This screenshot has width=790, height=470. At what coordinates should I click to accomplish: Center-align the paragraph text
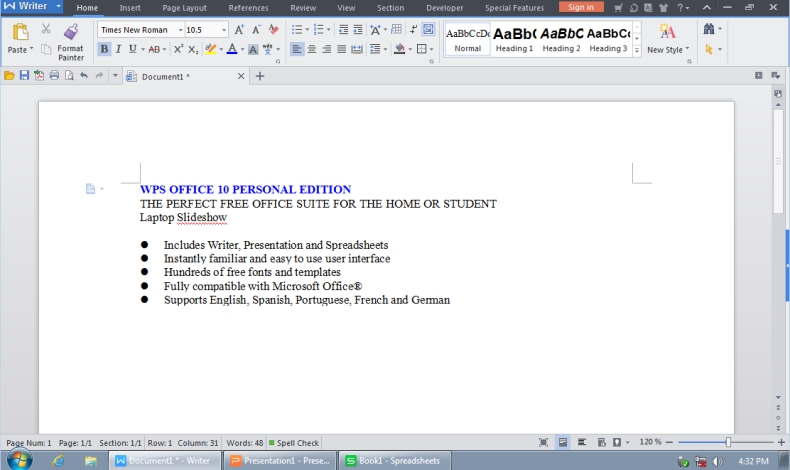pyautogui.click(x=312, y=49)
